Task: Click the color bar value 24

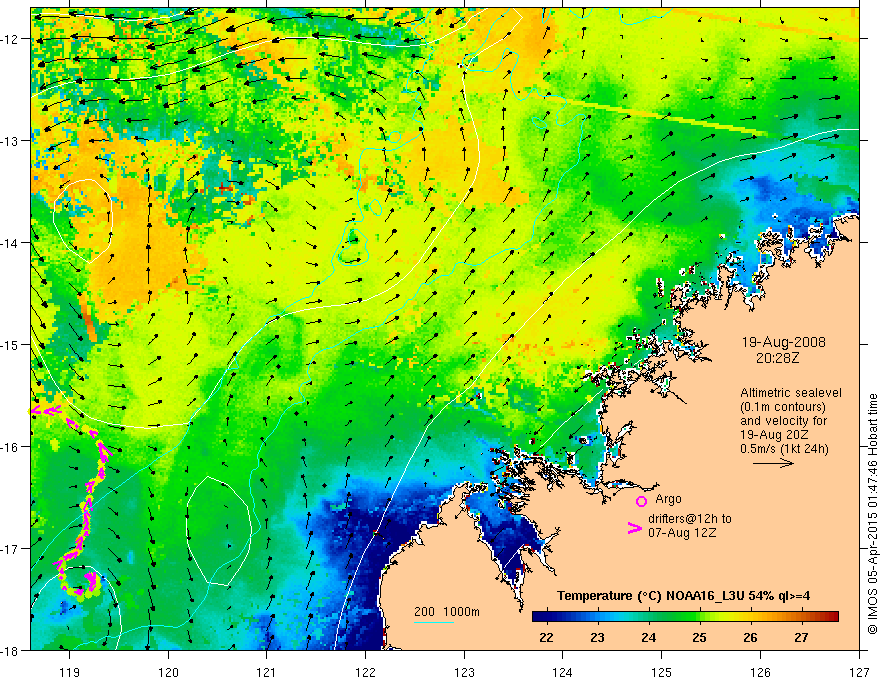Action: click(x=648, y=637)
